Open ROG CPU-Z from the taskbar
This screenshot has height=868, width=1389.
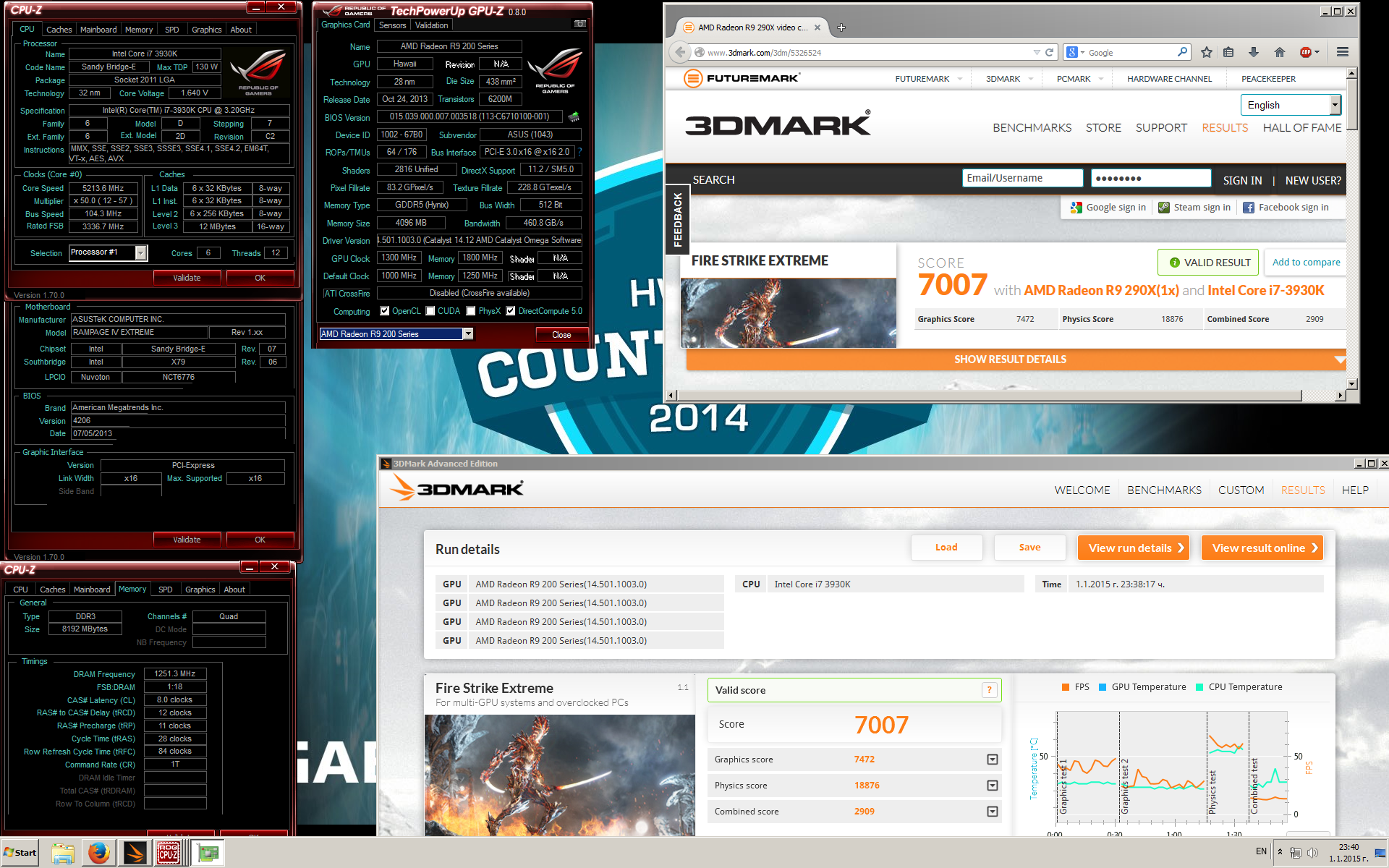[x=169, y=854]
